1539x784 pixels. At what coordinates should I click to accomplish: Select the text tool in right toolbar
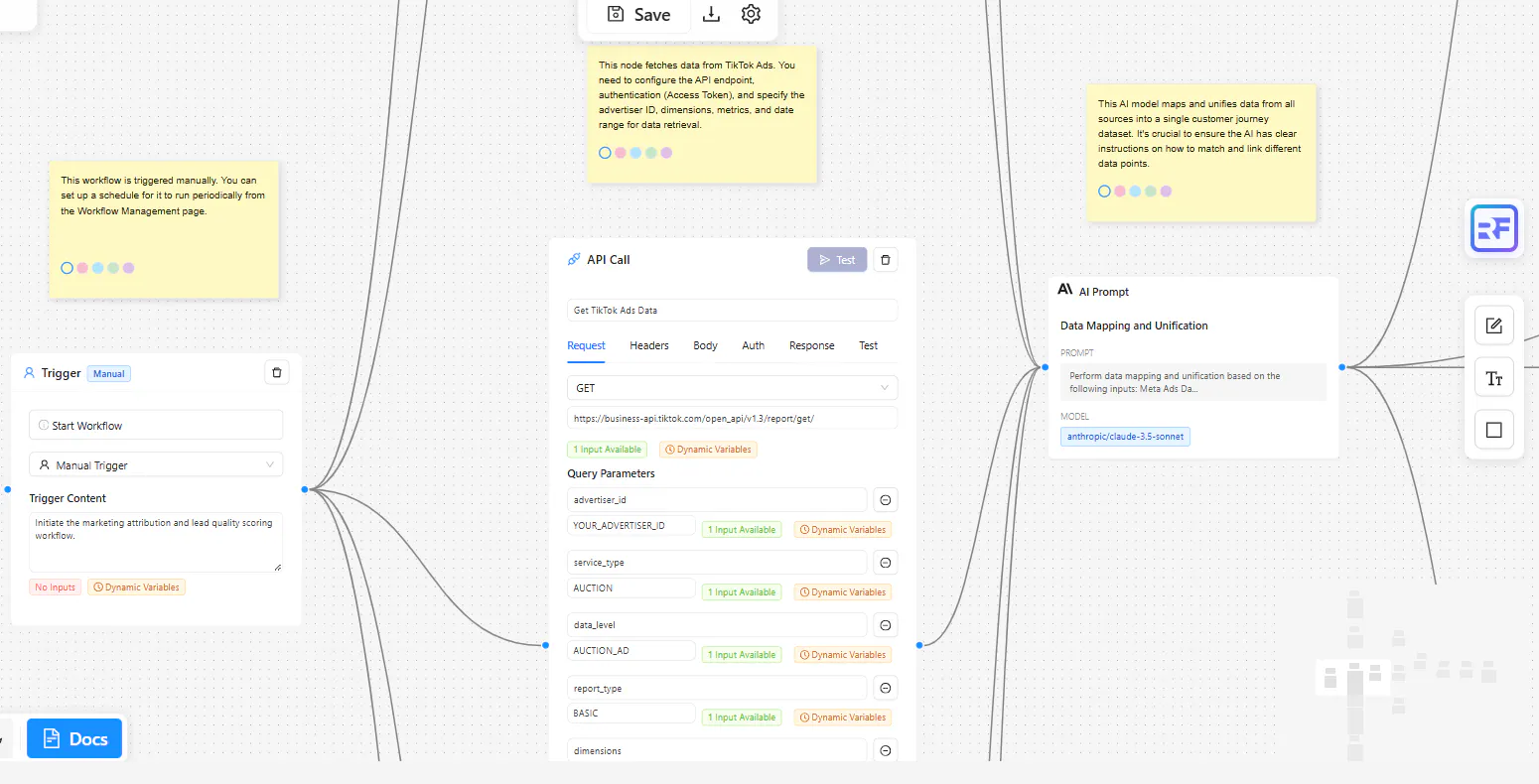(x=1493, y=378)
